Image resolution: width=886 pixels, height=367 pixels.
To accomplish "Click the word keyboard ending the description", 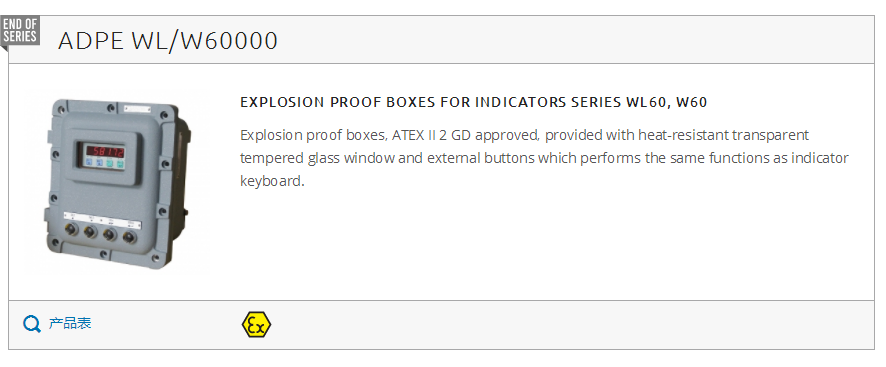I will tap(270, 181).
